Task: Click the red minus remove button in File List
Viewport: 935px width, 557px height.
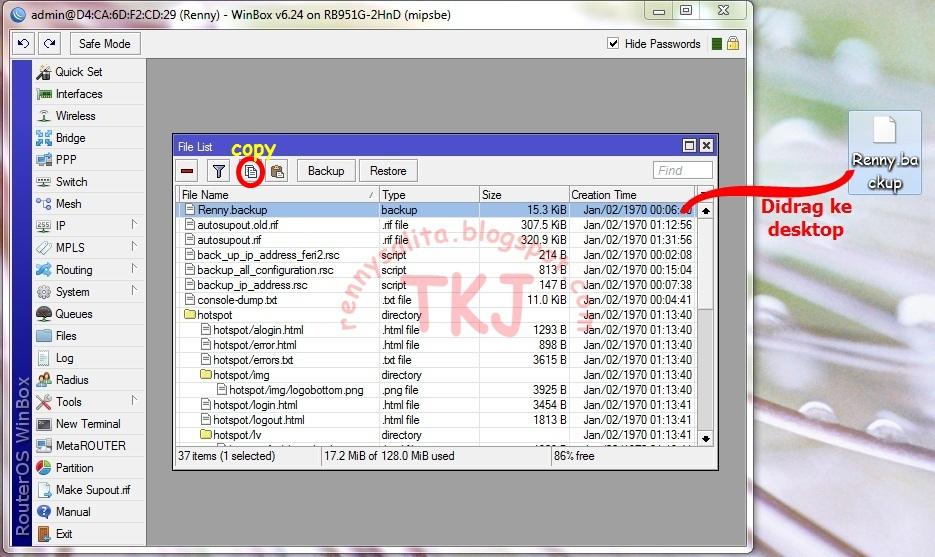Action: [187, 171]
